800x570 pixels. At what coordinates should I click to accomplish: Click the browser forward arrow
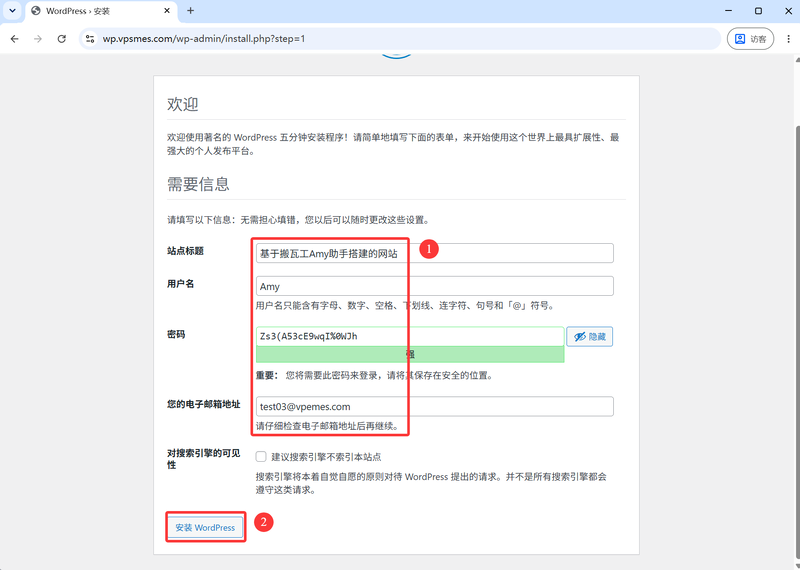point(38,39)
